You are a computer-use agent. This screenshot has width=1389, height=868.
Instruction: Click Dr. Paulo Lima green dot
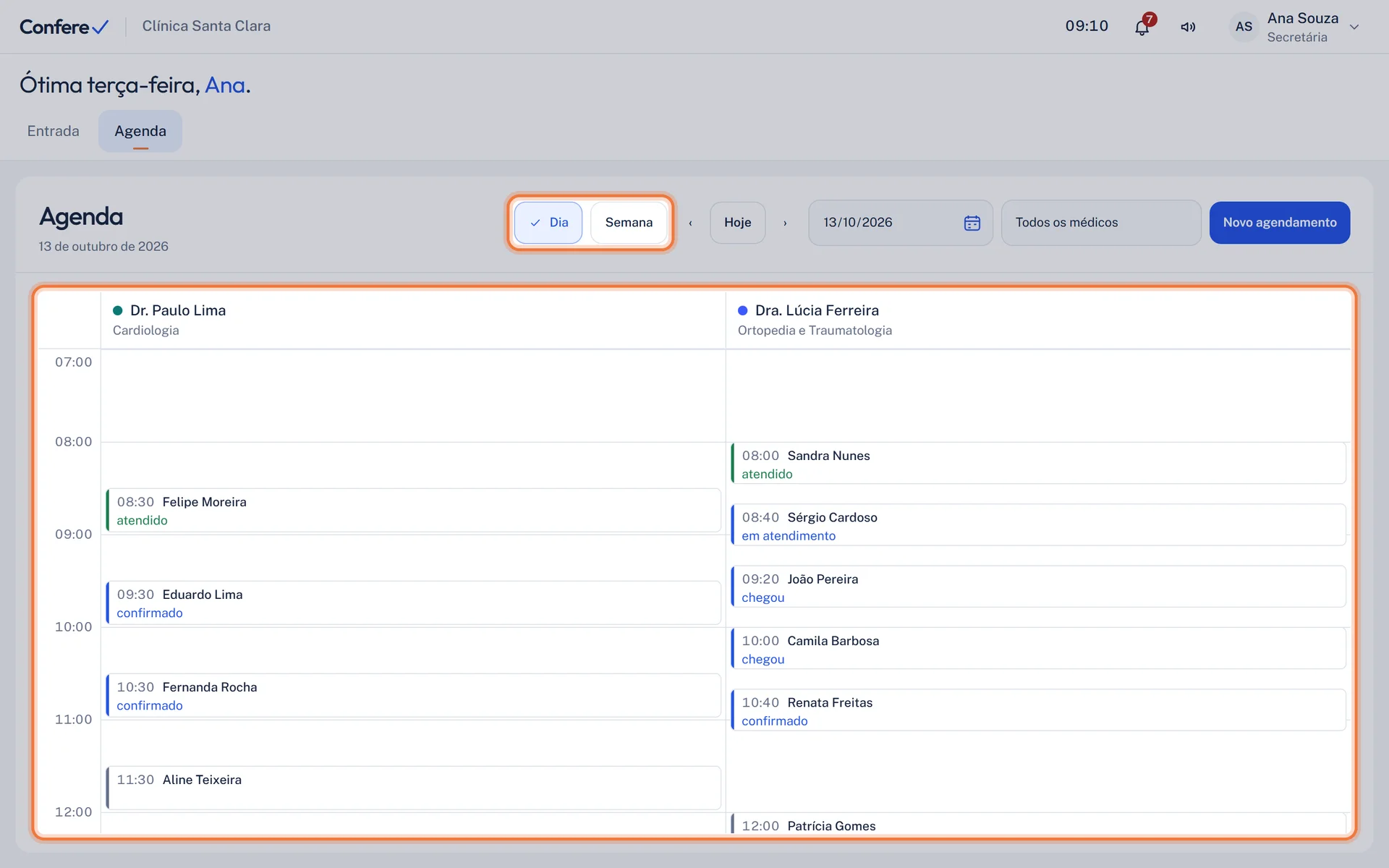117,310
